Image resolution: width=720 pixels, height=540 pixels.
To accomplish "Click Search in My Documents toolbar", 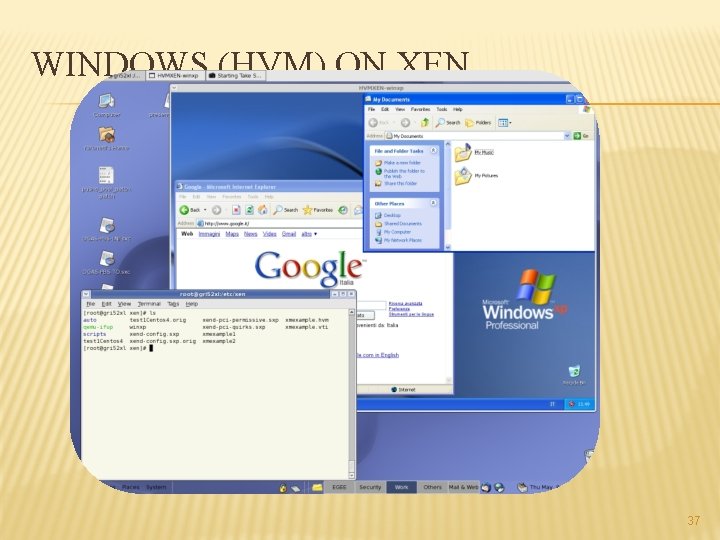I will click(x=448, y=123).
